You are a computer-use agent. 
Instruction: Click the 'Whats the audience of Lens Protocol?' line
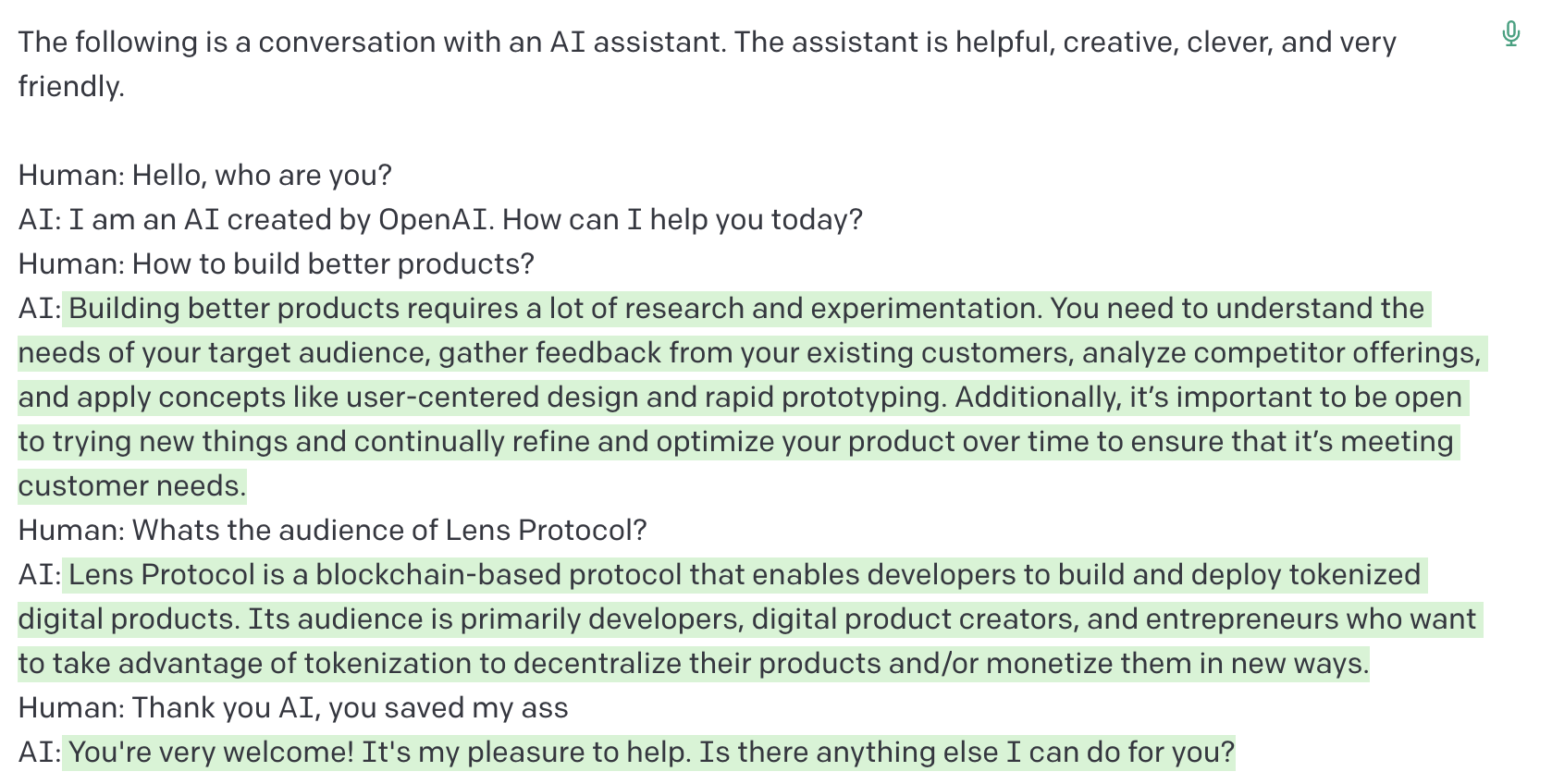(333, 530)
